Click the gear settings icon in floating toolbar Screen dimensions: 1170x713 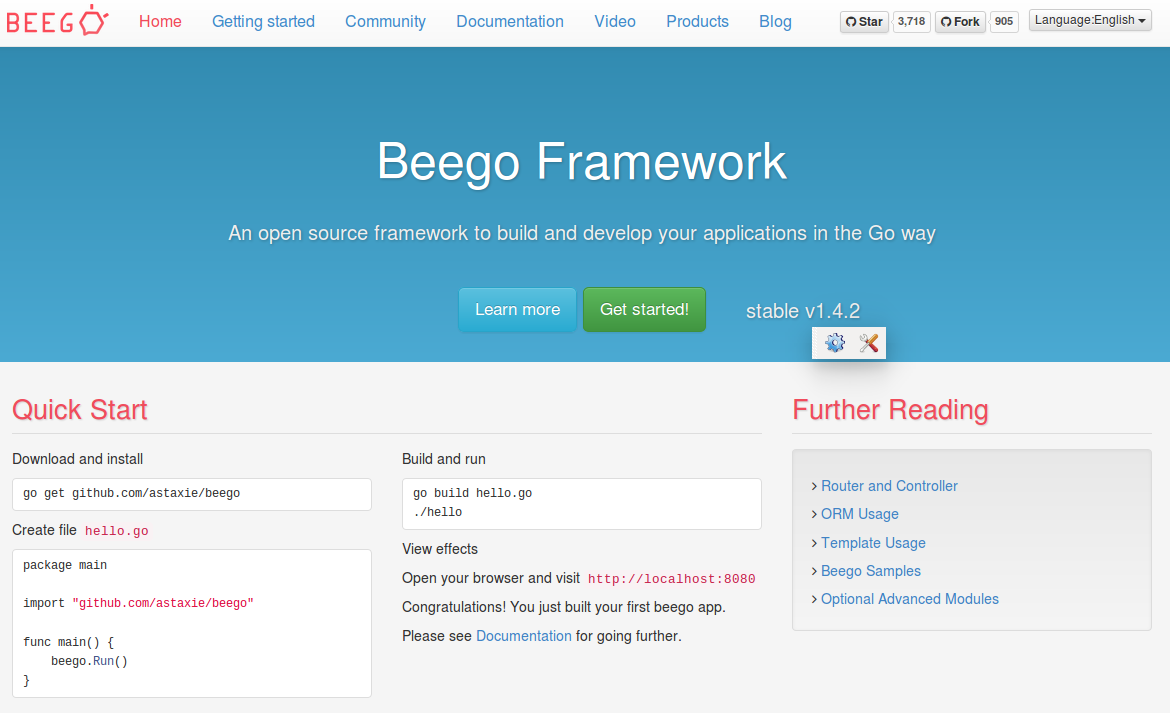[x=835, y=343]
